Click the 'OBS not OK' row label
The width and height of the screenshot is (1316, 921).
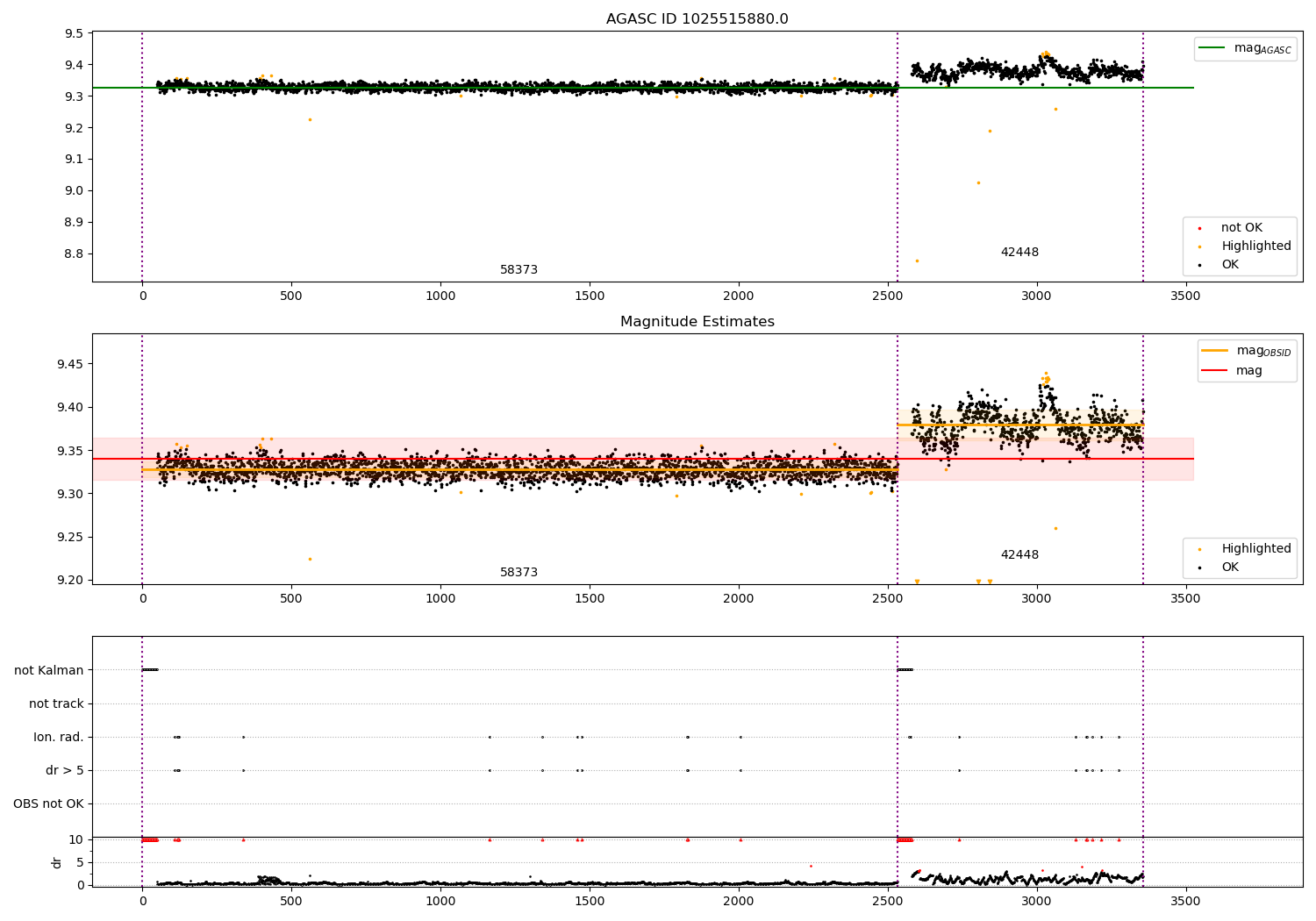coord(49,803)
